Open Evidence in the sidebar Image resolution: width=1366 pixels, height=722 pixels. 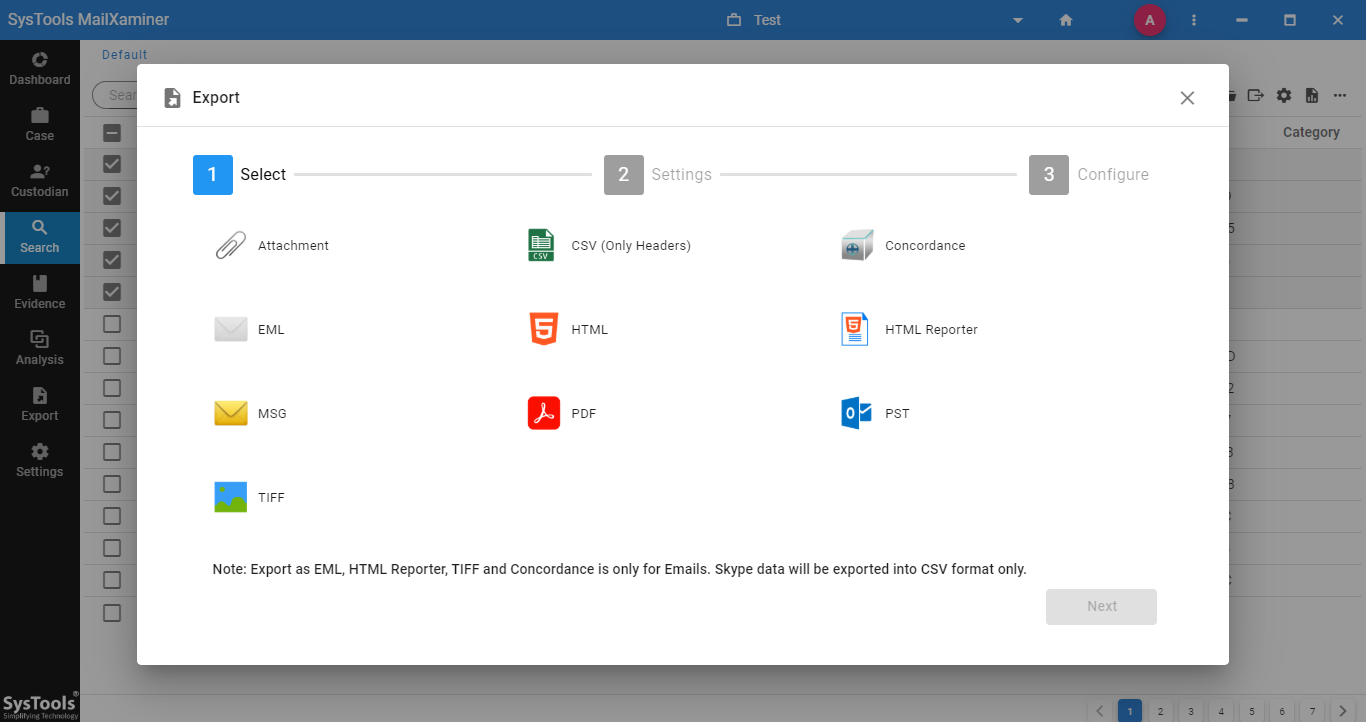coord(40,293)
